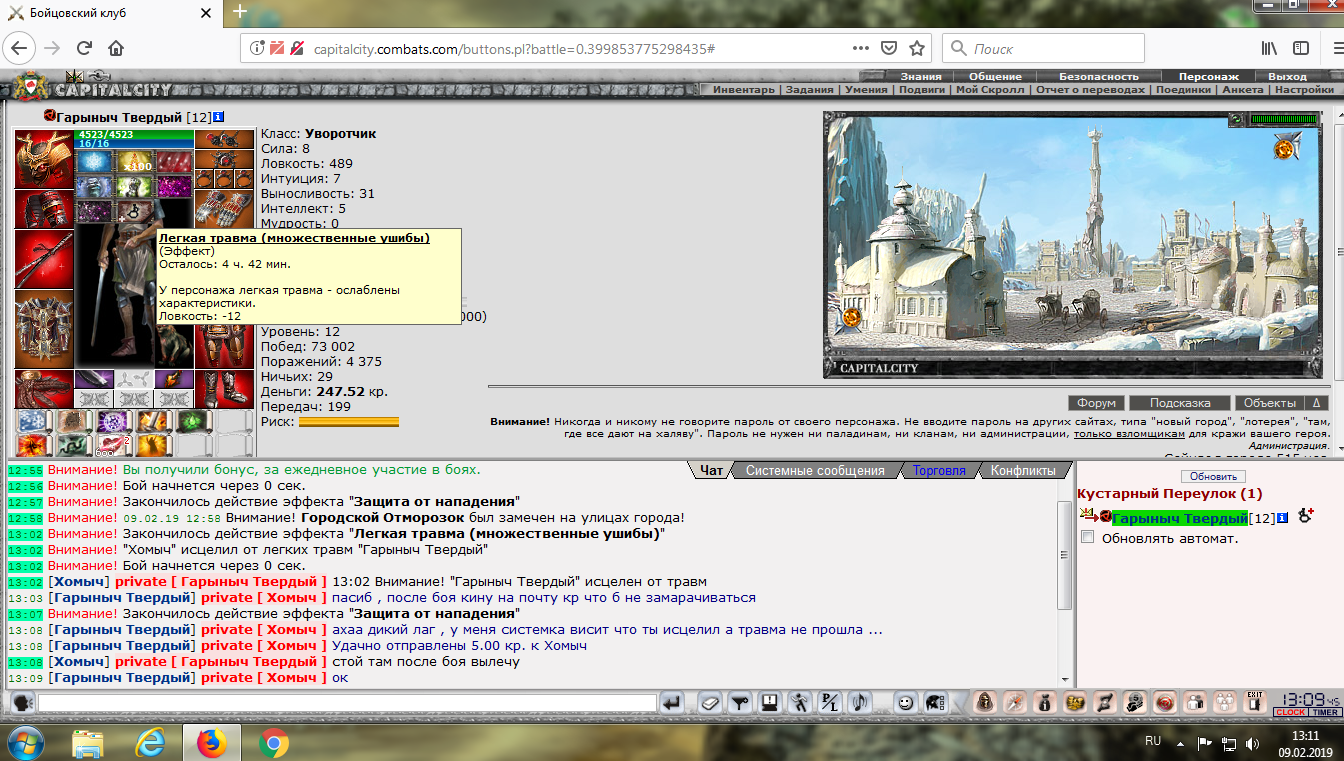Viewport: 1344px width, 761px height.
Task: Toggle chat sound note icon
Action: [860, 703]
